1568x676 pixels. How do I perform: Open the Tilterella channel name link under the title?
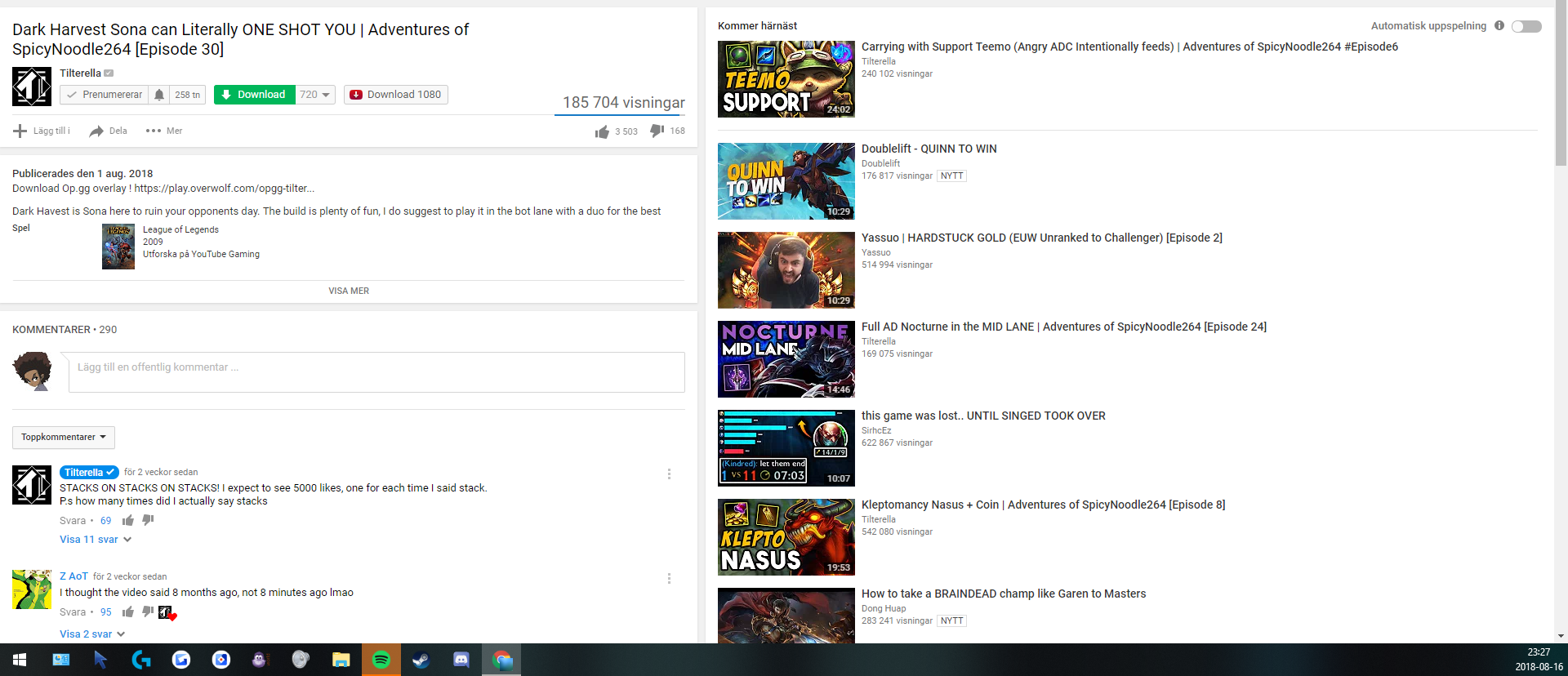click(80, 73)
